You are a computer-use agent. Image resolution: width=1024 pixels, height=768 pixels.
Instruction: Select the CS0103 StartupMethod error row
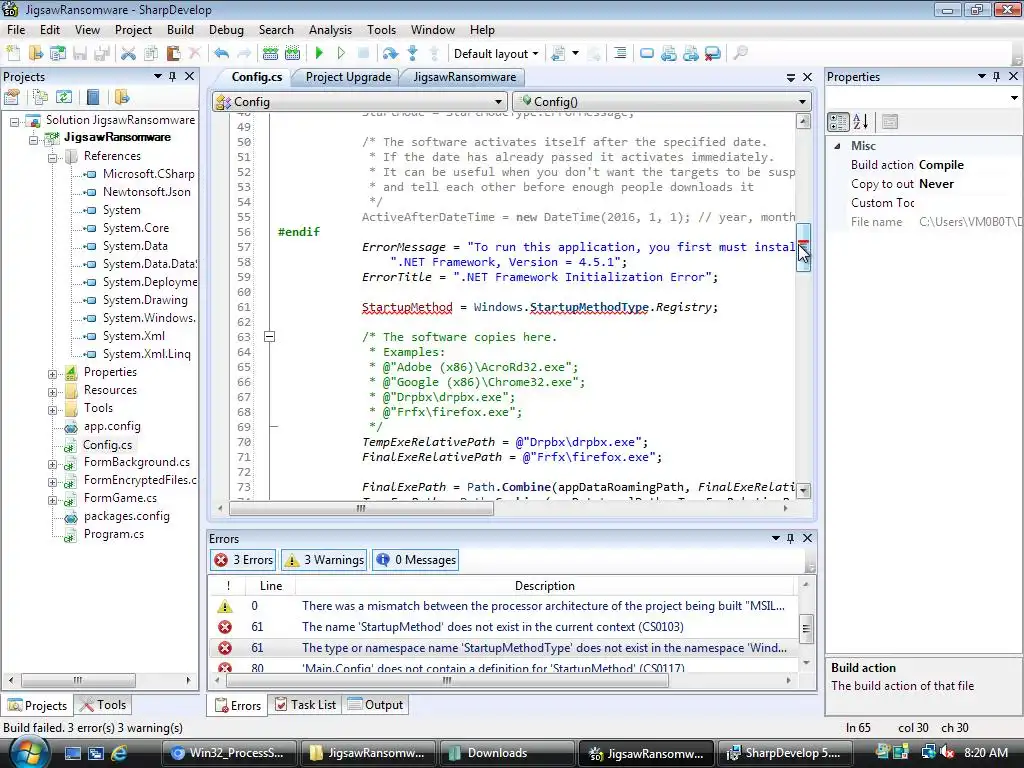[x=503, y=627]
